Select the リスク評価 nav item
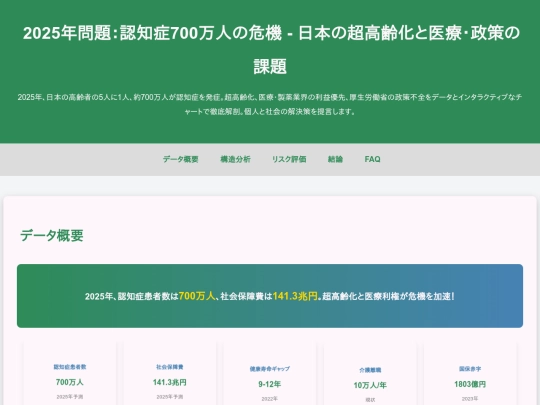540x405 pixels. tap(289, 159)
